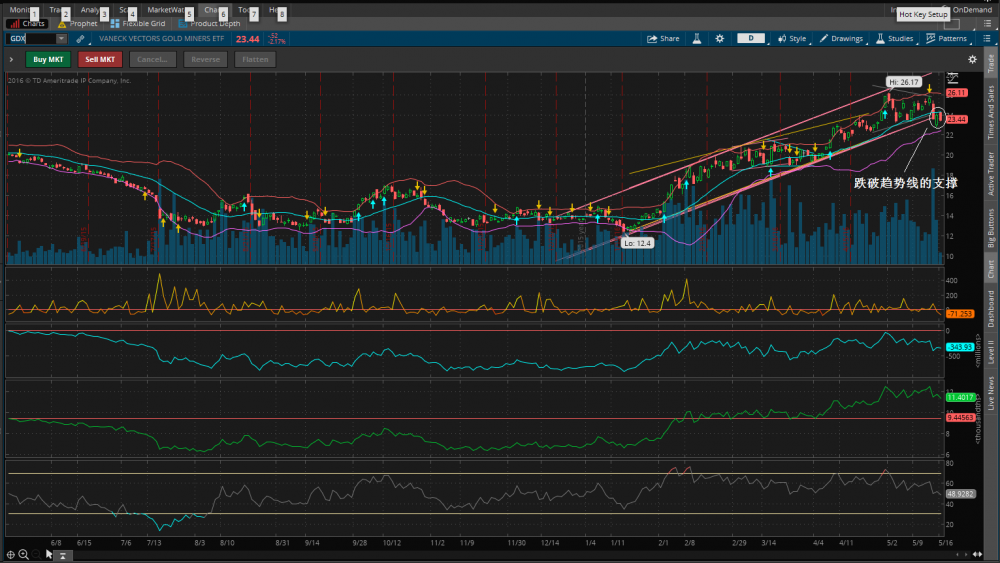The height and width of the screenshot is (563, 1000).
Task: Click the Sell MKT button
Action: (x=100, y=59)
